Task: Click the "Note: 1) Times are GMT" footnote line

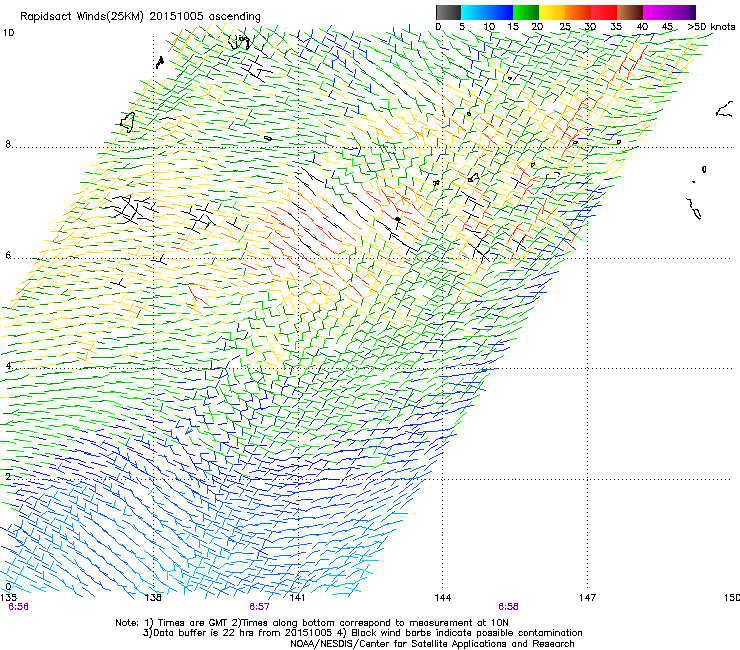Action: coord(312,623)
